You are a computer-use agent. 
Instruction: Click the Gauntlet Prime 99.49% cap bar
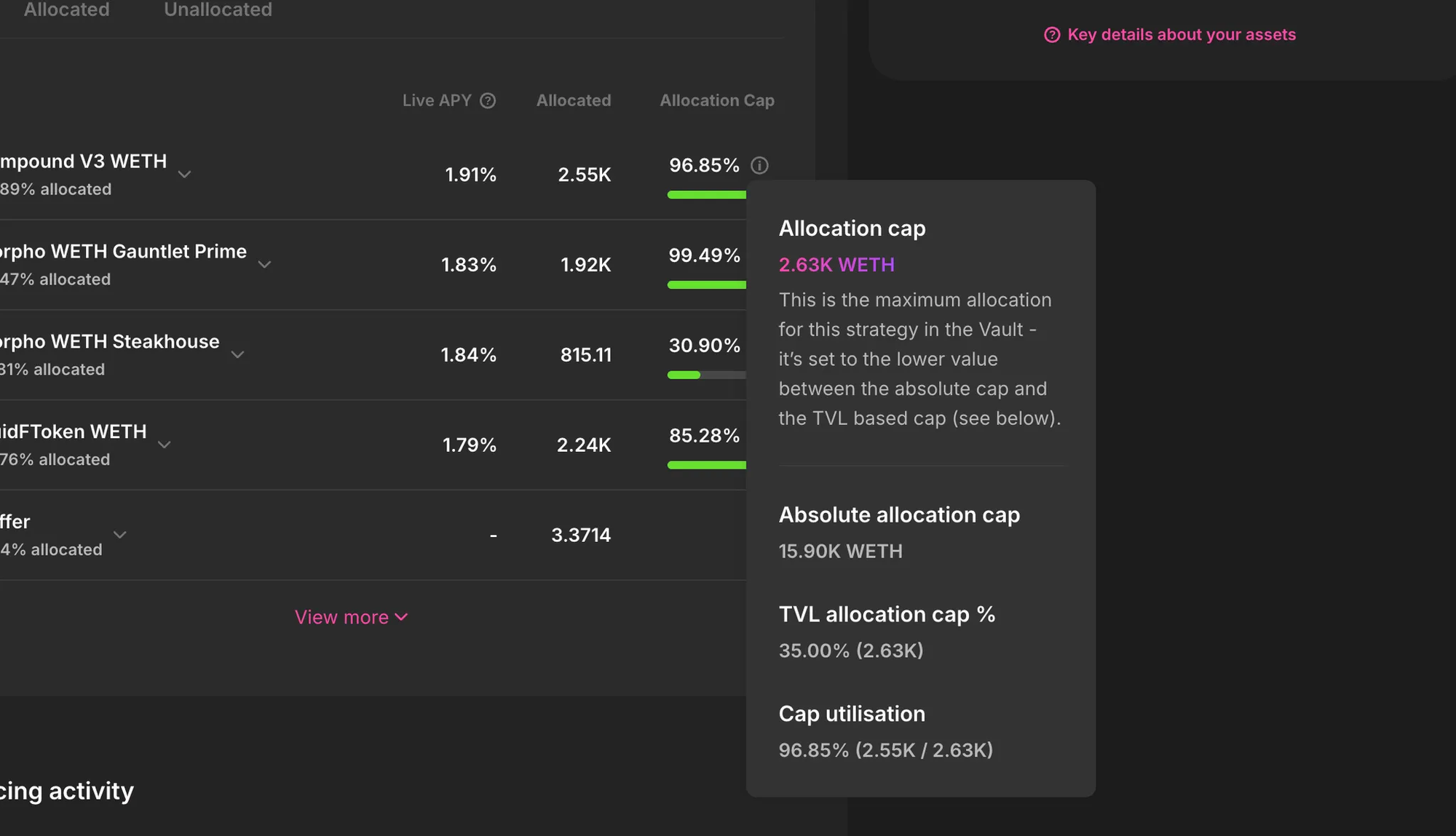pyautogui.click(x=706, y=285)
